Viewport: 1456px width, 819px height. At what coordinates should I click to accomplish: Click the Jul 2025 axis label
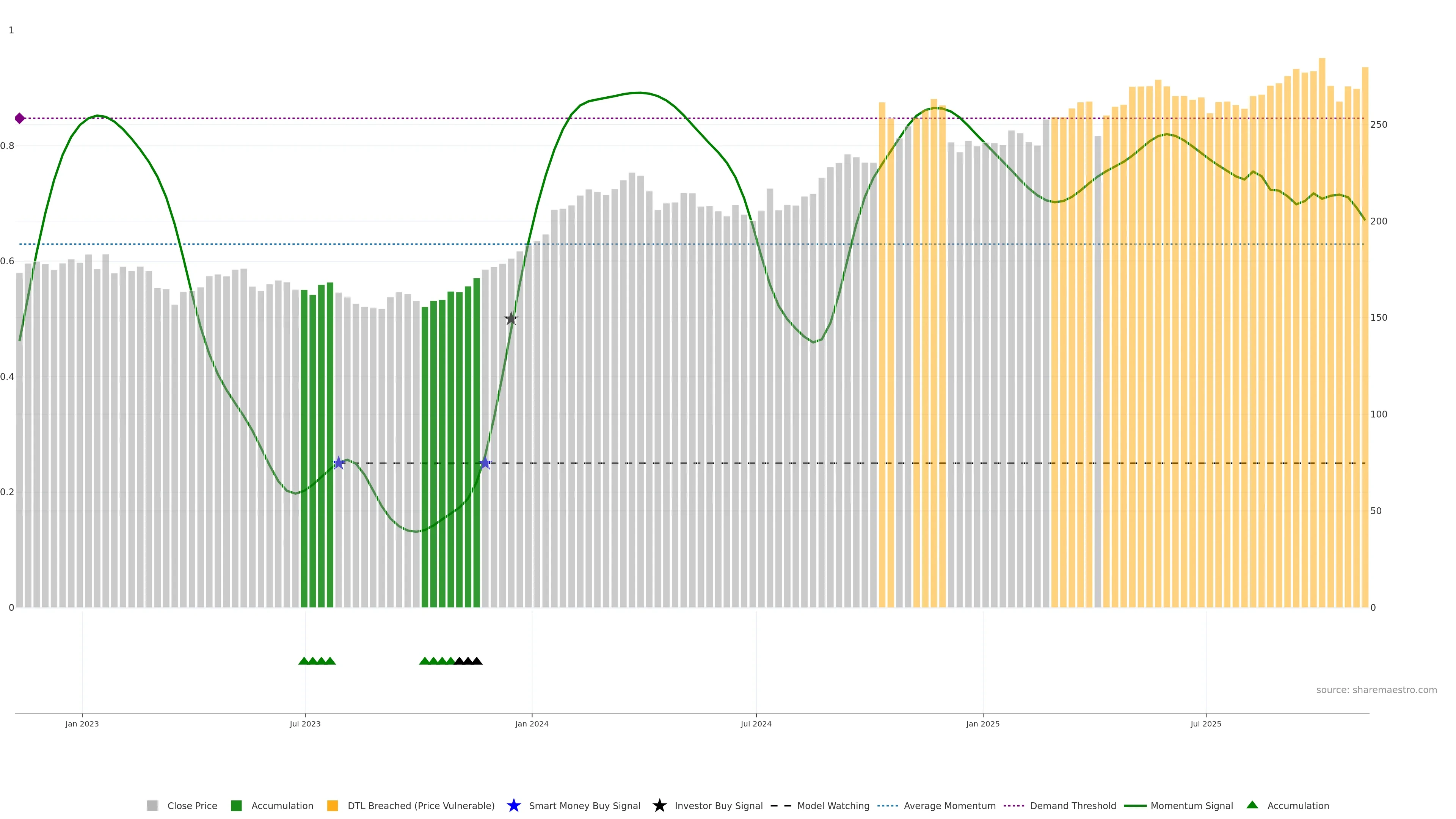tap(1206, 723)
